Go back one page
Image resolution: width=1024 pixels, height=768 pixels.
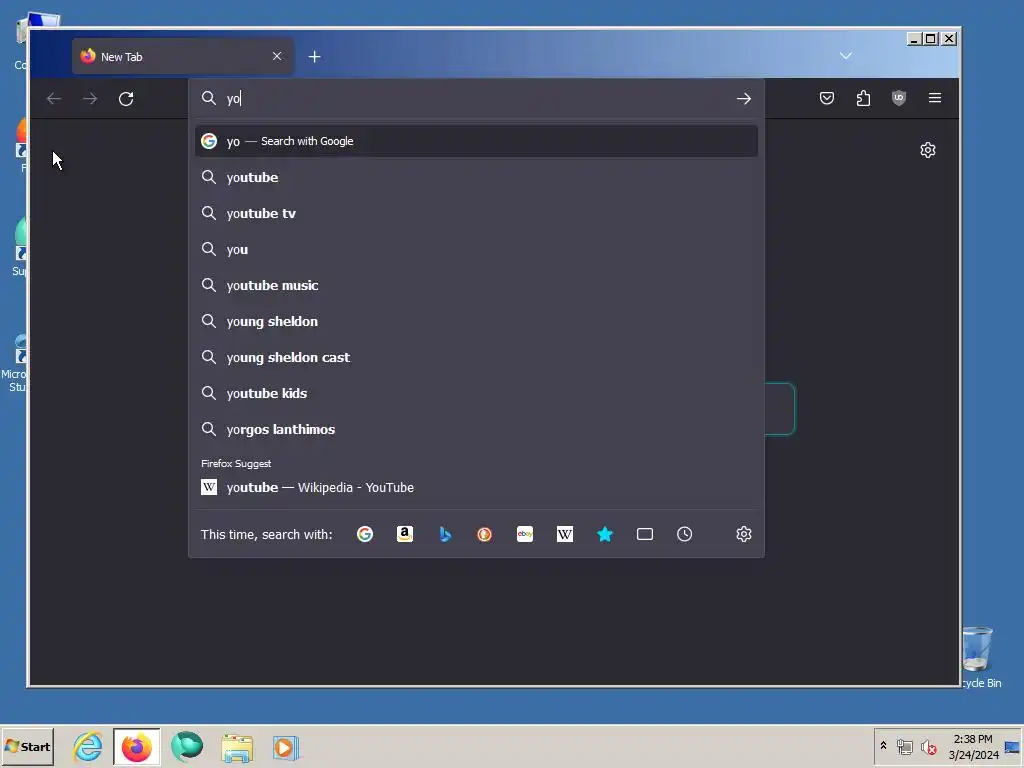[54, 99]
